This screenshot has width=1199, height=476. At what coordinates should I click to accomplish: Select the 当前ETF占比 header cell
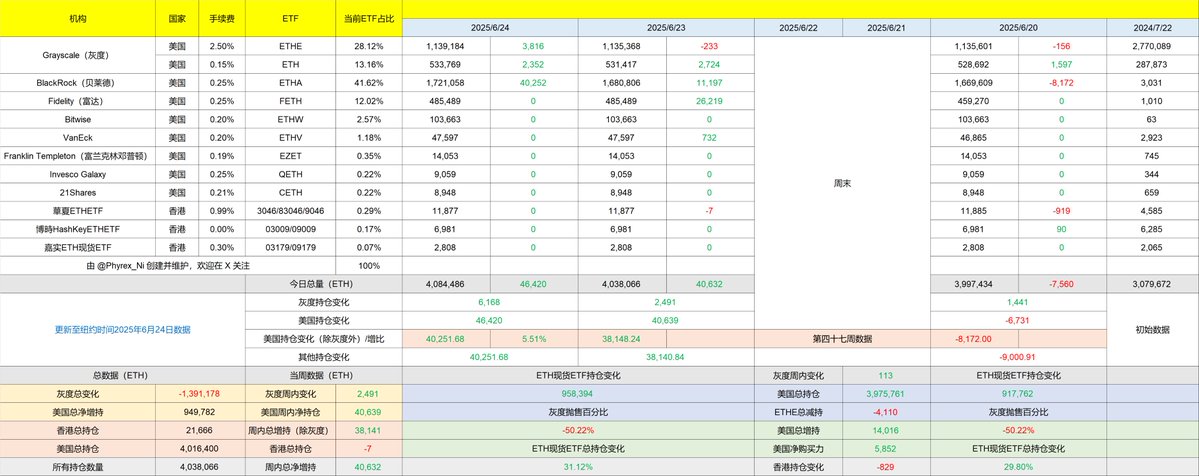[369, 18]
